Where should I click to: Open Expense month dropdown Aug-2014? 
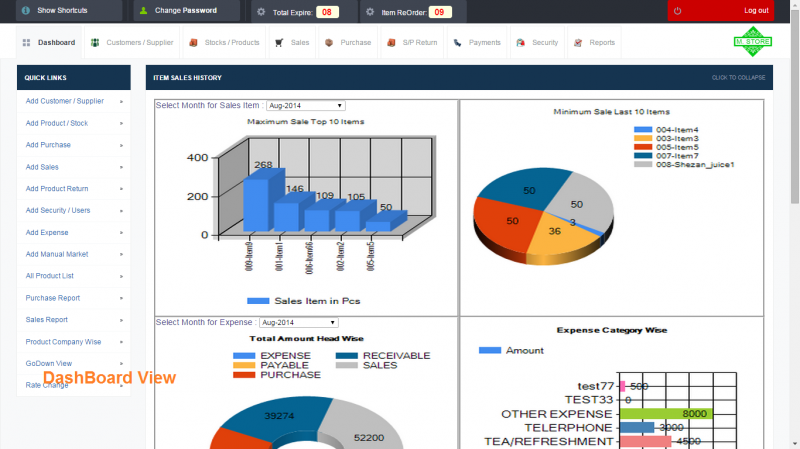click(298, 322)
